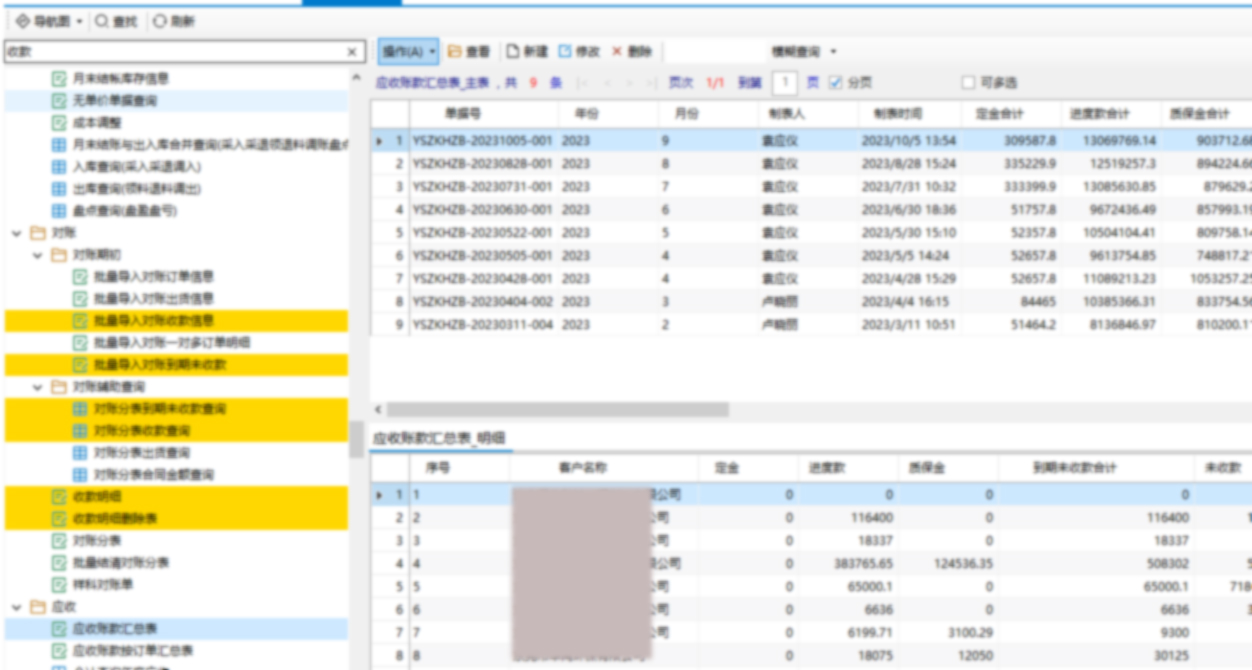Toggle the 分页 (paging) checkbox
1252x670 pixels.
tap(836, 83)
